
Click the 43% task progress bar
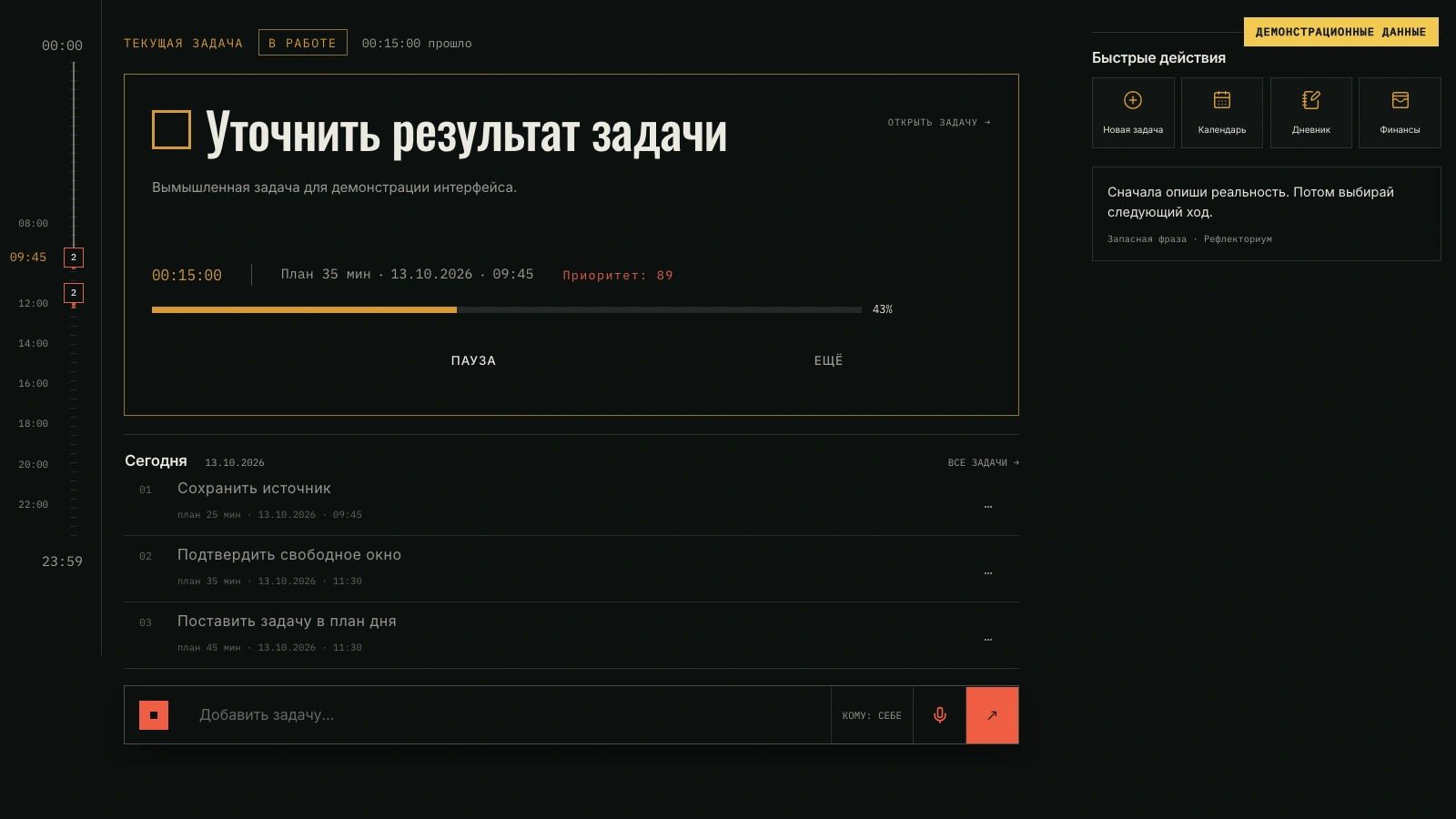[x=507, y=309]
